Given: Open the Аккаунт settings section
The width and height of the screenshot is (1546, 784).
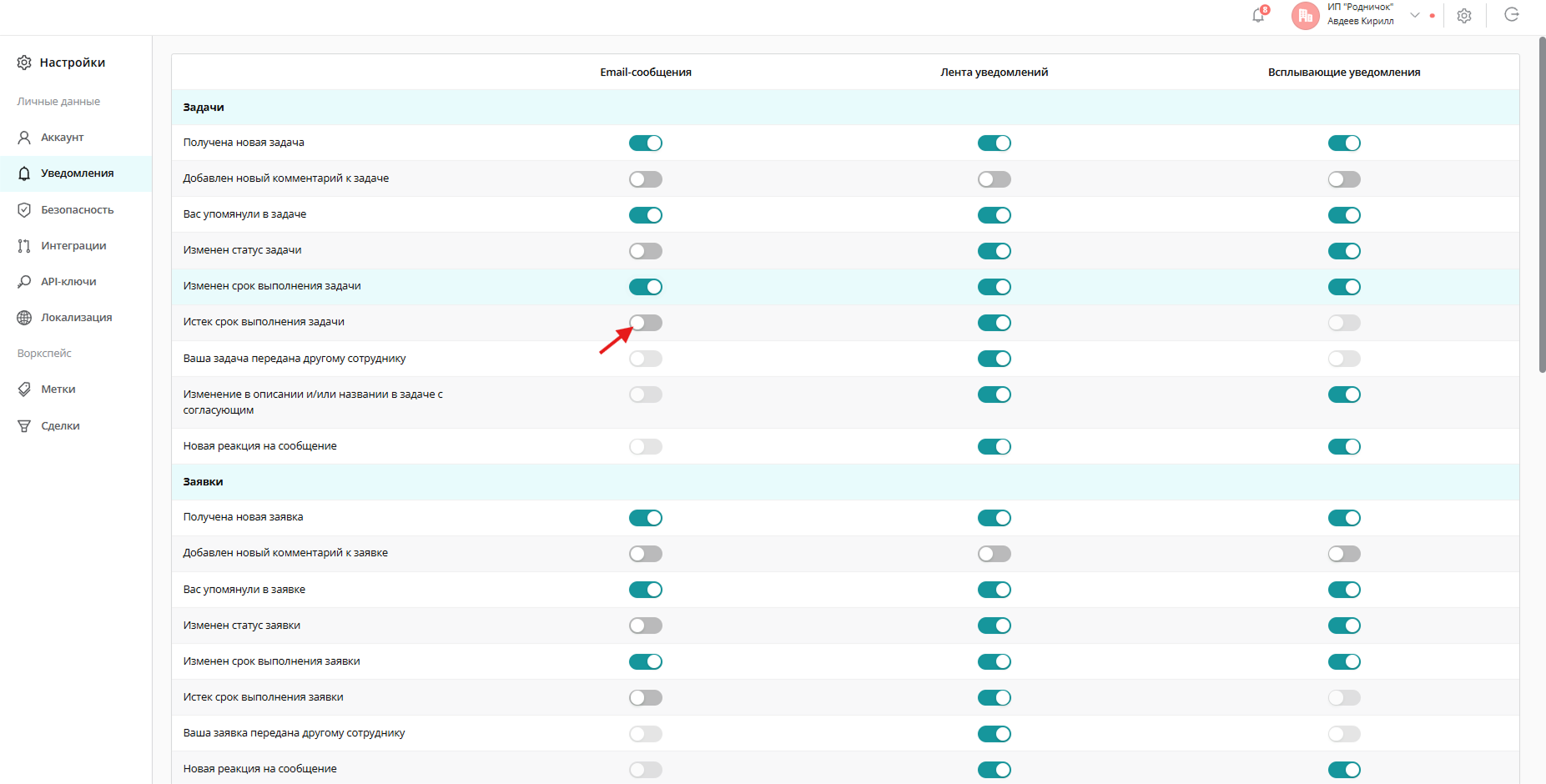Looking at the screenshot, I should pos(63,138).
